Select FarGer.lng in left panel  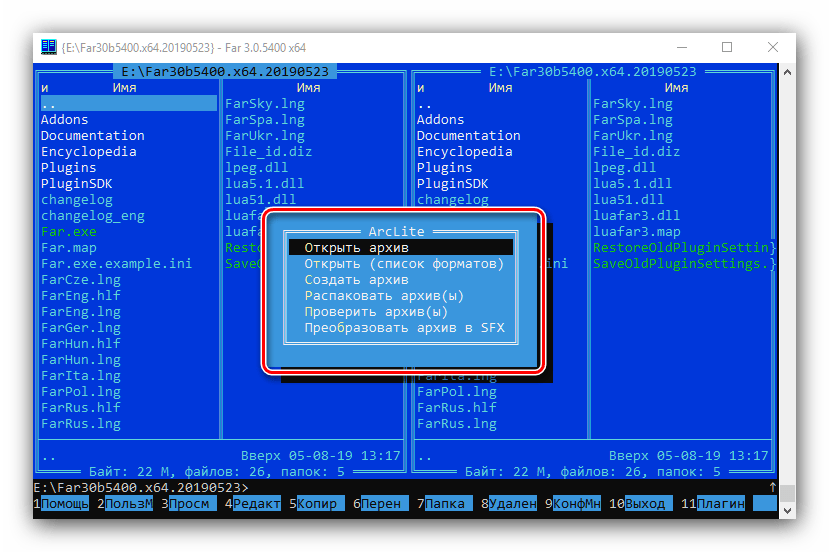tap(81, 328)
